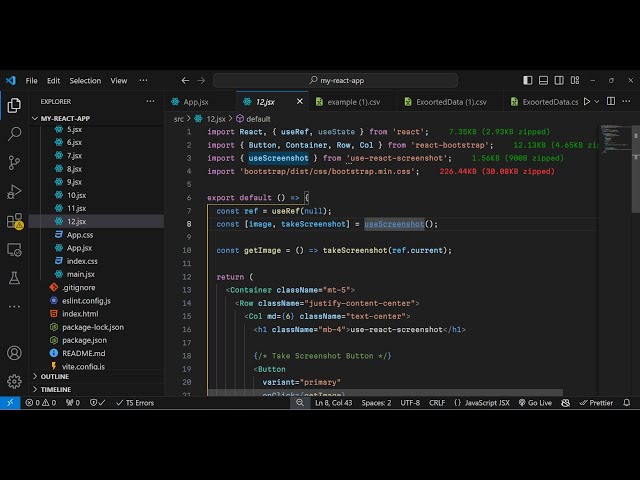The height and width of the screenshot is (480, 640).
Task: Open the Search view in activity bar
Action: point(14,133)
